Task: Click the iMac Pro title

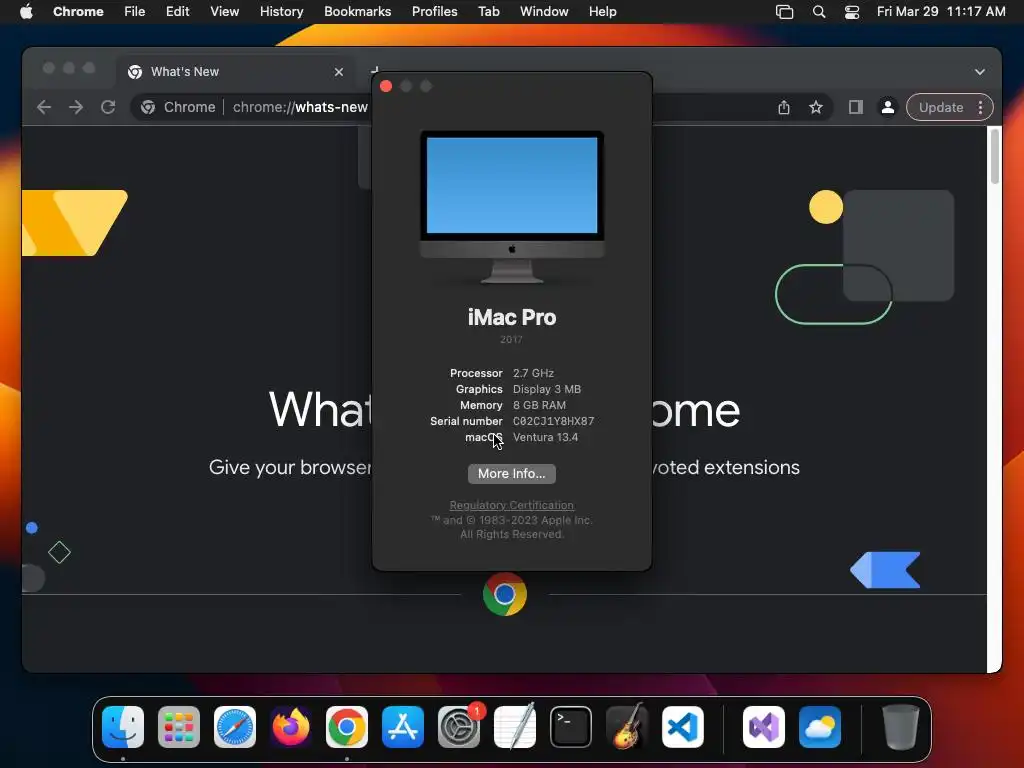Action: (512, 317)
